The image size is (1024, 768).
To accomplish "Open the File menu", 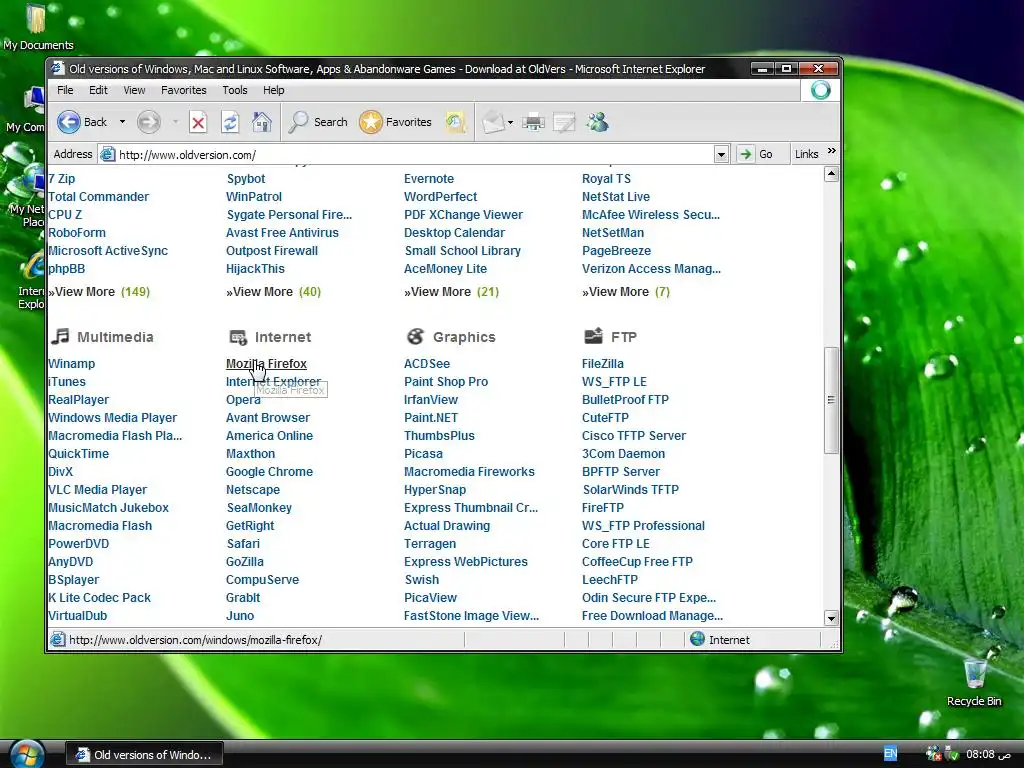I will click(x=65, y=90).
